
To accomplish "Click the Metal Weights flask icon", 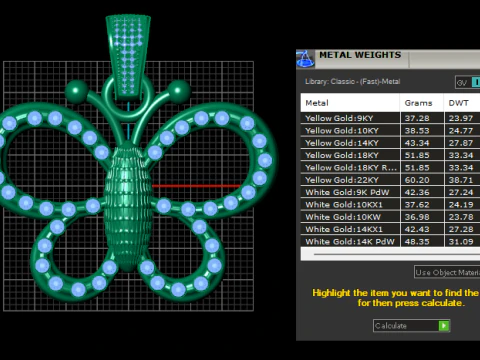I will 305,59.
